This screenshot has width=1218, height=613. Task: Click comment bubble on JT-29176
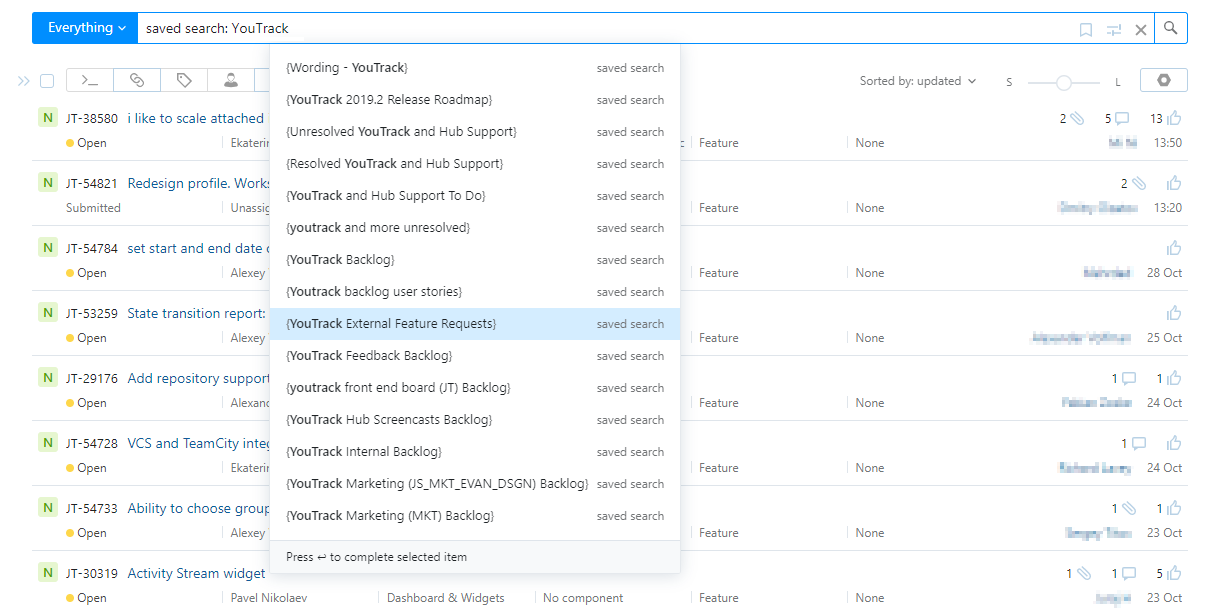[x=1129, y=379]
